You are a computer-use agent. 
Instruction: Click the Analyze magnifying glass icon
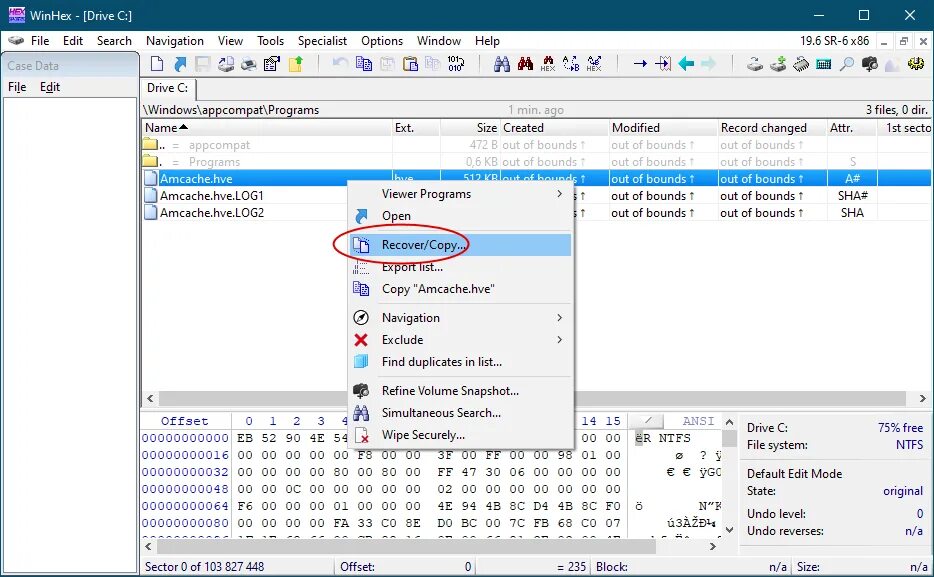(846, 63)
